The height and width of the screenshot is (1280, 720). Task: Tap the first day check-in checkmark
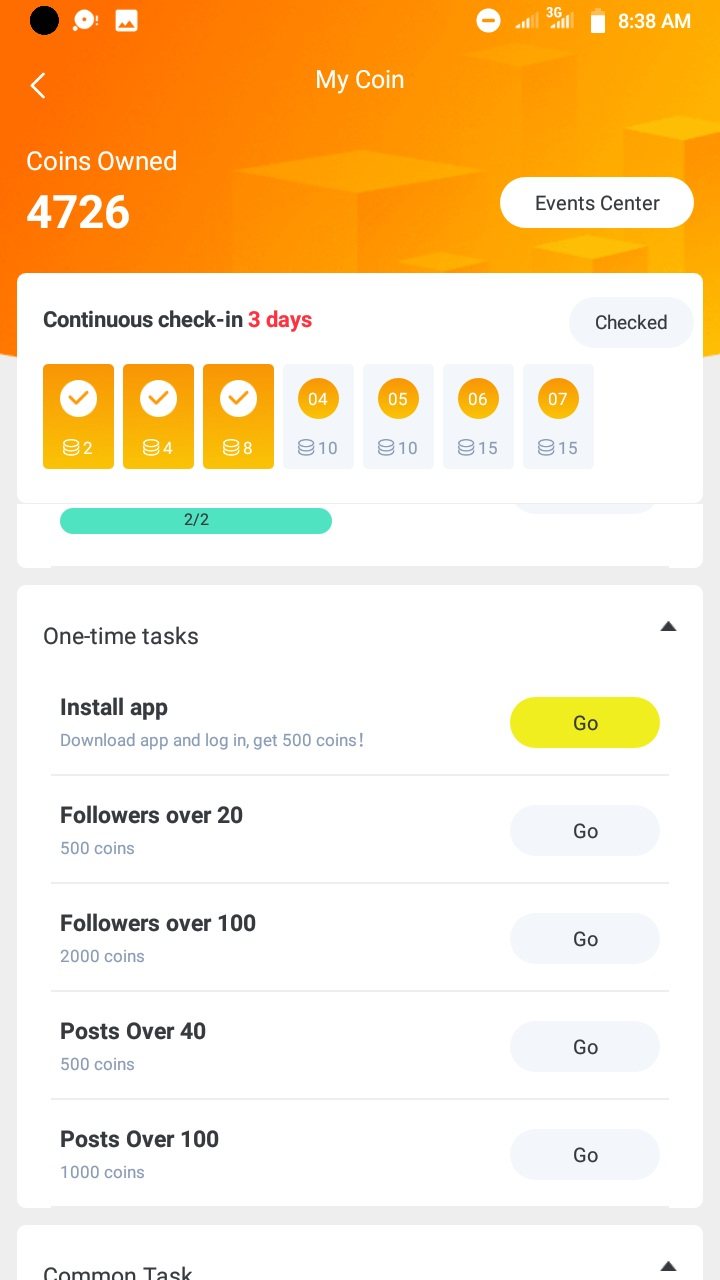coord(78,399)
